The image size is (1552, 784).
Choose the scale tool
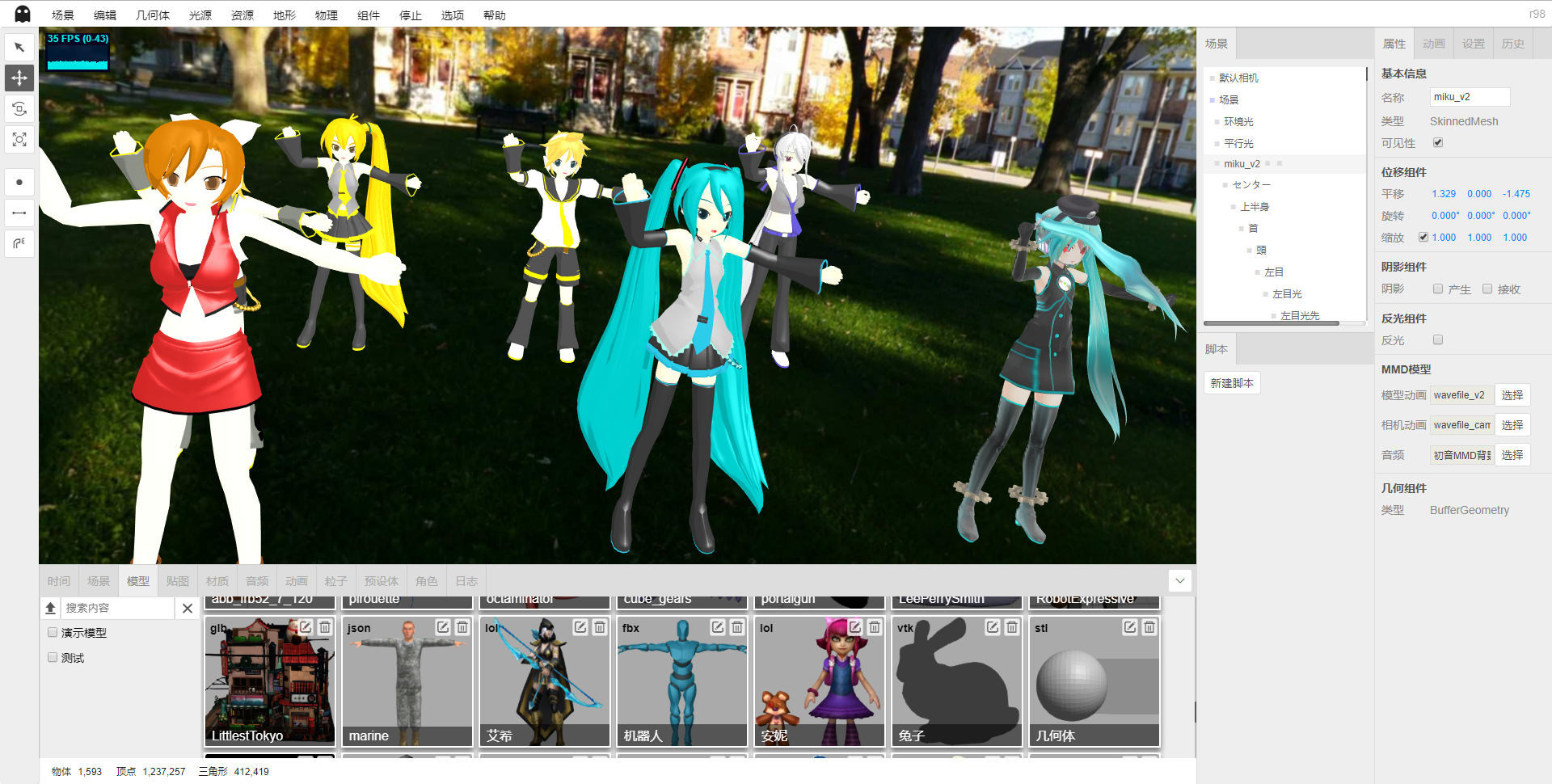19,139
